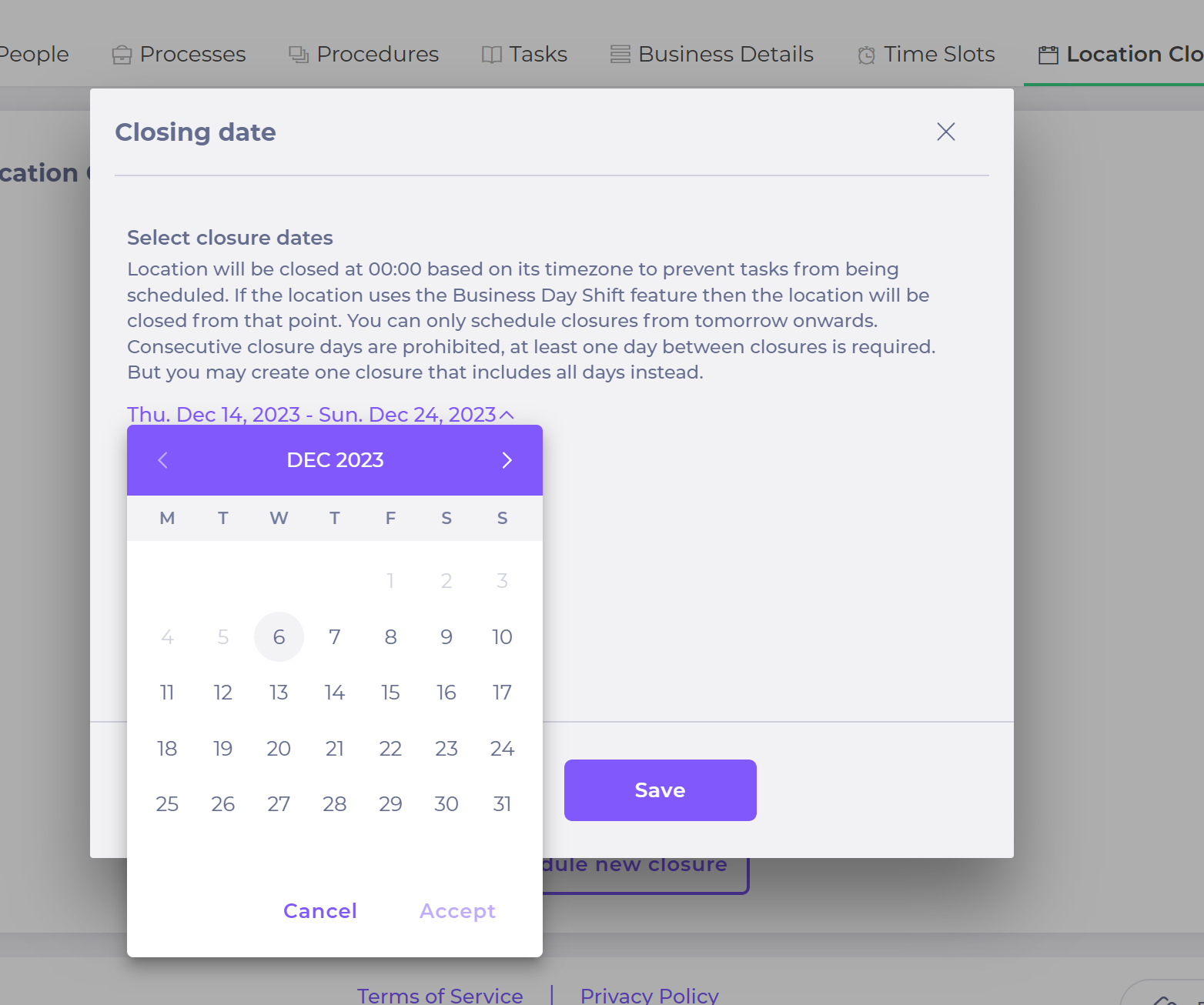Screen dimensions: 1204x1005
Task: Click the Location Closures calendar icon
Action: [x=1048, y=55]
